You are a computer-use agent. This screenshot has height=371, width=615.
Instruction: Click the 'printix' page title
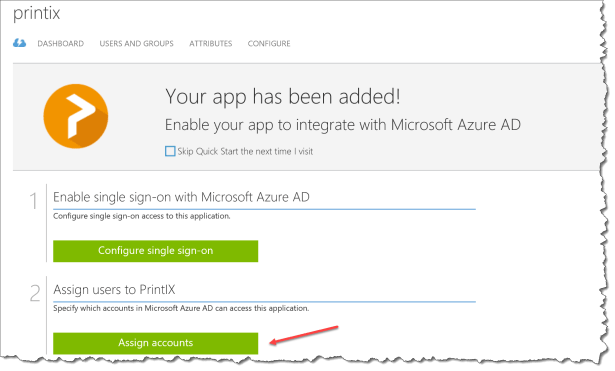(36, 14)
